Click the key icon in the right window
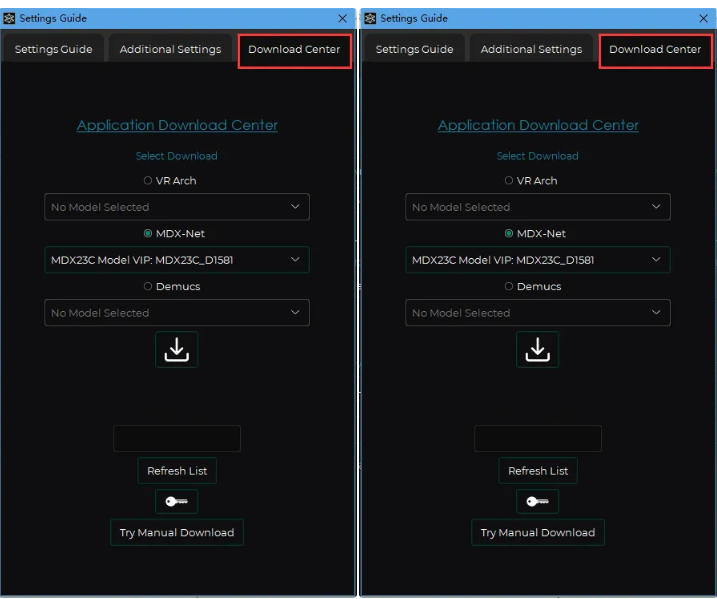717x599 pixels. point(537,502)
